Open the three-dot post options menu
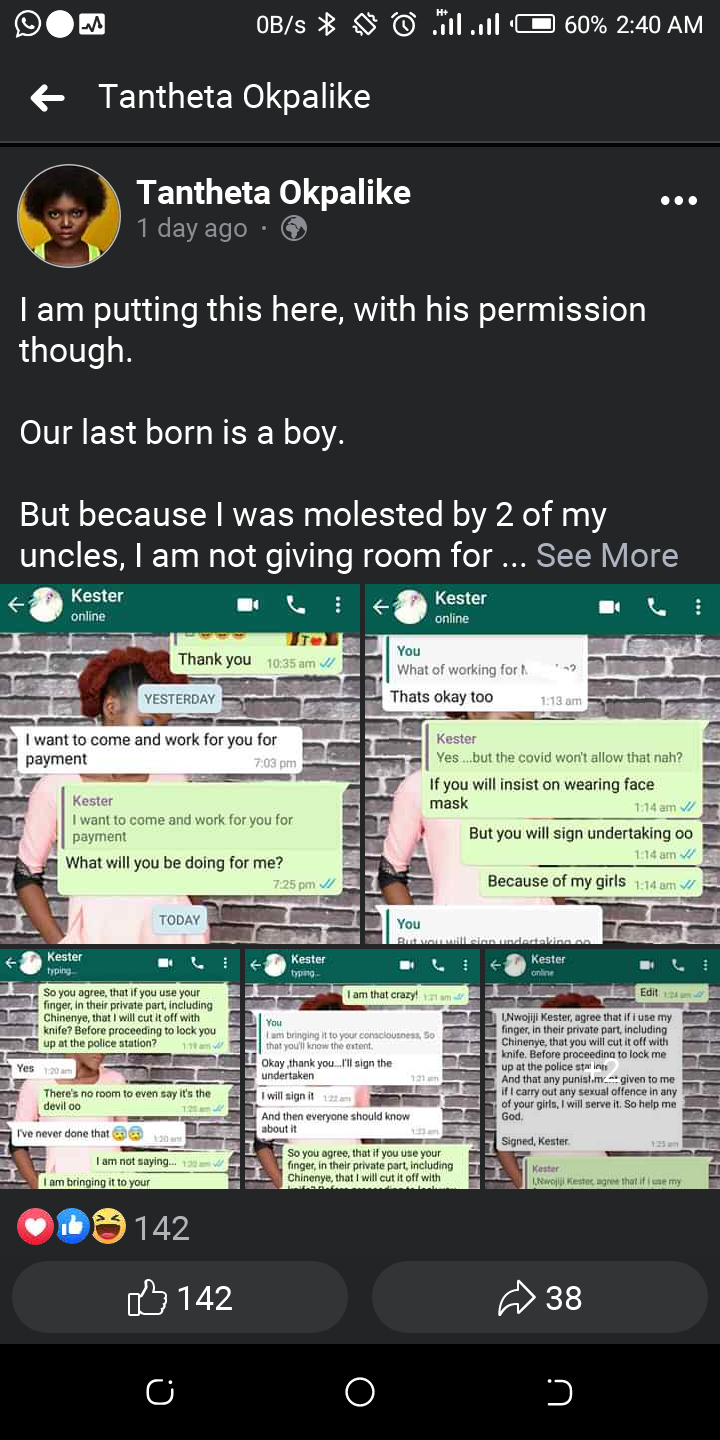 [x=679, y=201]
